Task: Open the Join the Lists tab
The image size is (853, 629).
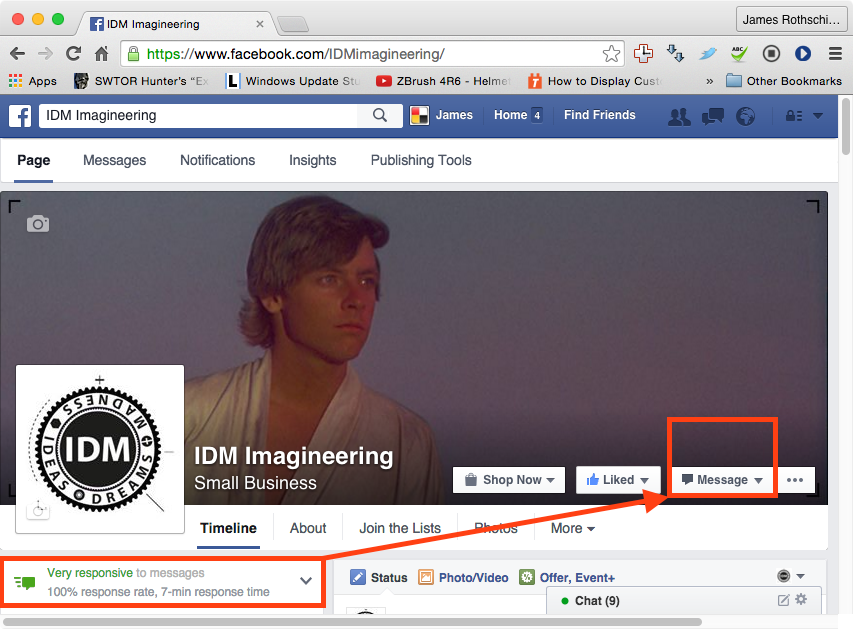Action: [400, 528]
